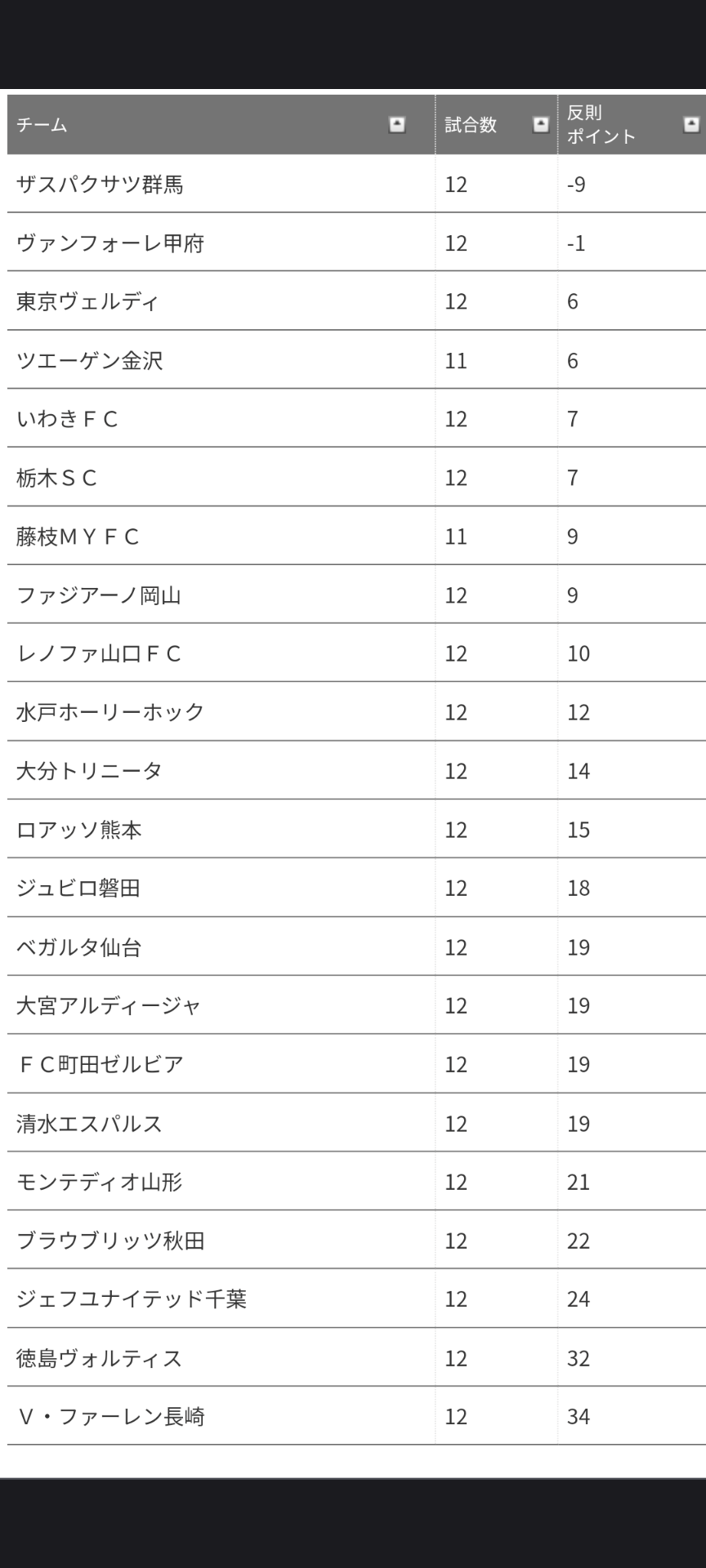Click the 反則ポイント header label
Screen dimensions: 706x1568
click(x=601, y=125)
